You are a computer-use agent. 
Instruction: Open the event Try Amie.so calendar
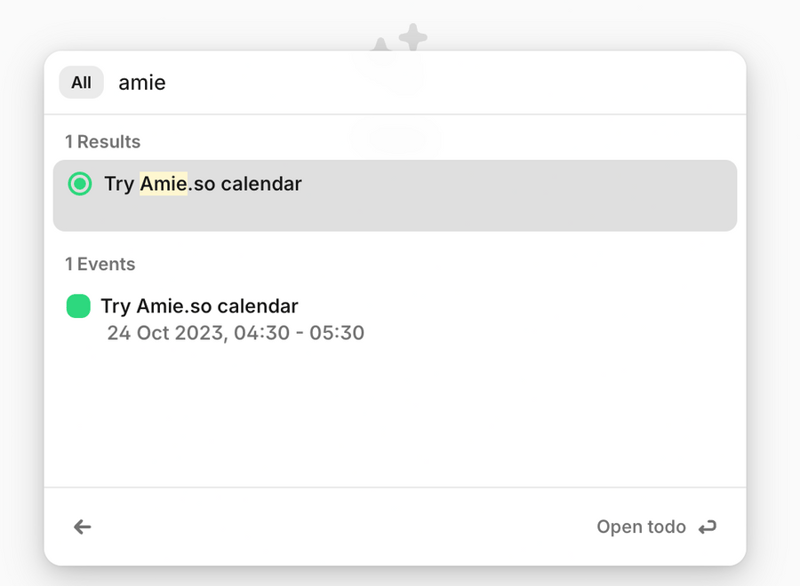click(x=200, y=306)
